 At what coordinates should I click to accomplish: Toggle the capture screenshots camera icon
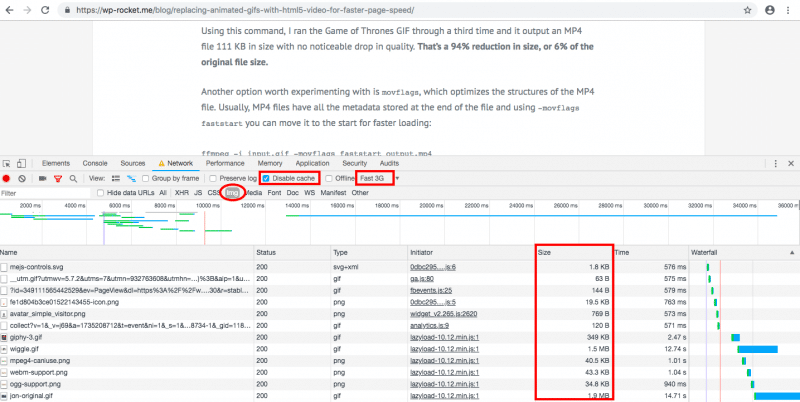pos(41,178)
